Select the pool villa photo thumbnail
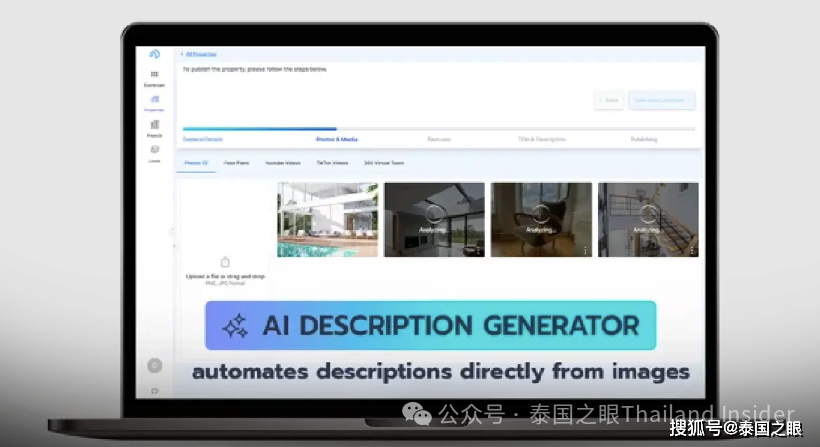The width and height of the screenshot is (820, 447). 327,219
